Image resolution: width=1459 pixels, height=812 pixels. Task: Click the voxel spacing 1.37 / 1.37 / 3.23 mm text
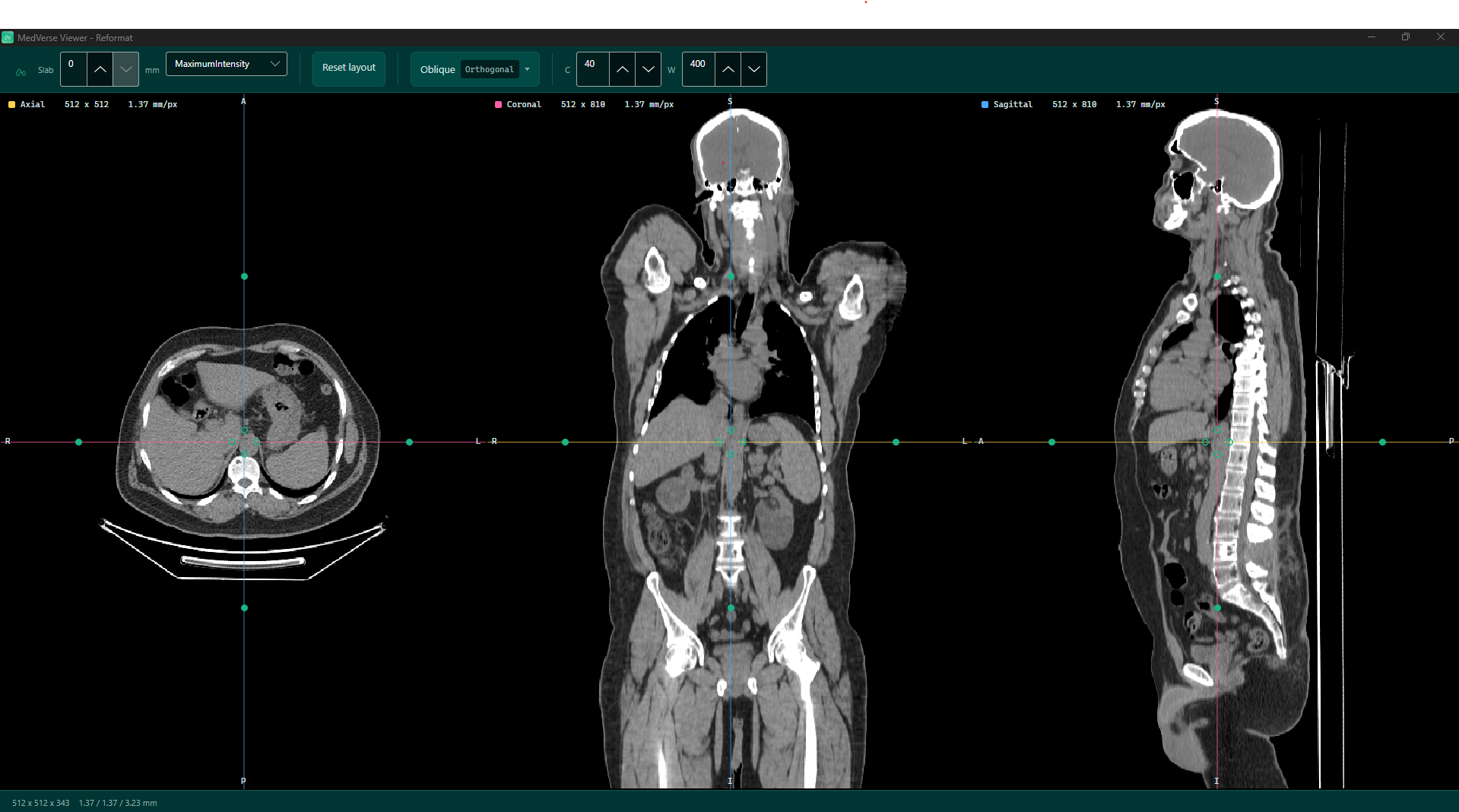click(118, 803)
